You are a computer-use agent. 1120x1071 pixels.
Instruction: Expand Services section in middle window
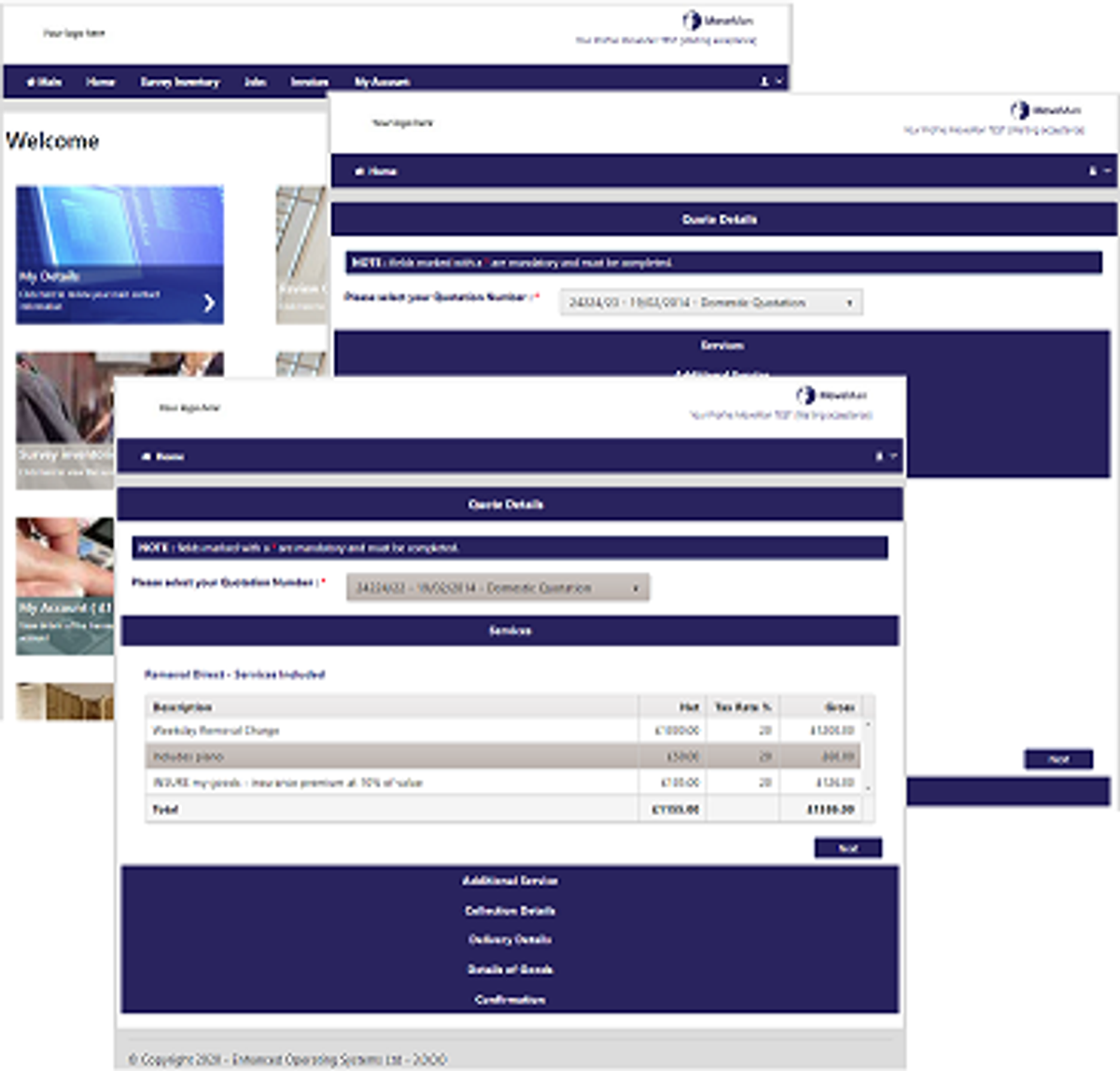coord(721,345)
